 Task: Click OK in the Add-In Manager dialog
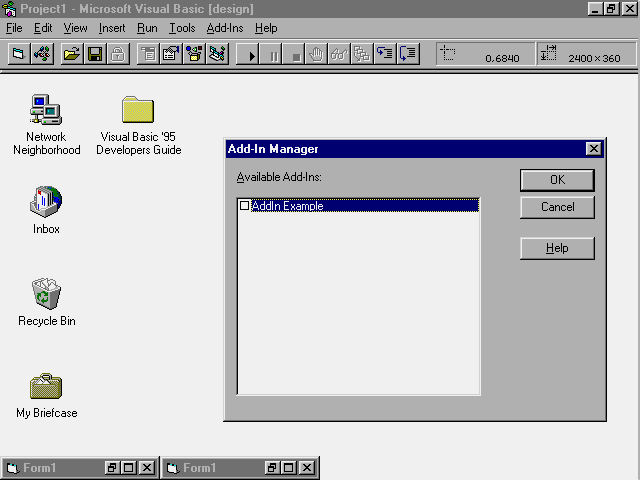pos(557,180)
